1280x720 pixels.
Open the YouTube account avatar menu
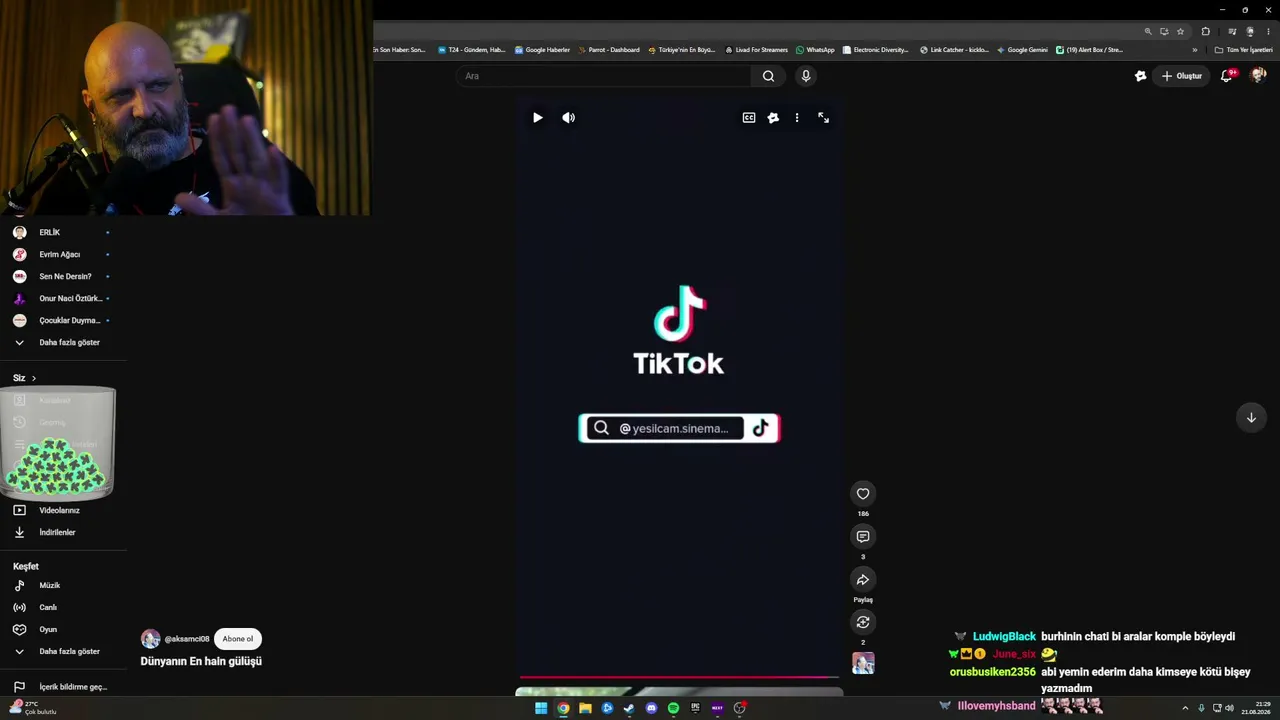(x=1258, y=76)
